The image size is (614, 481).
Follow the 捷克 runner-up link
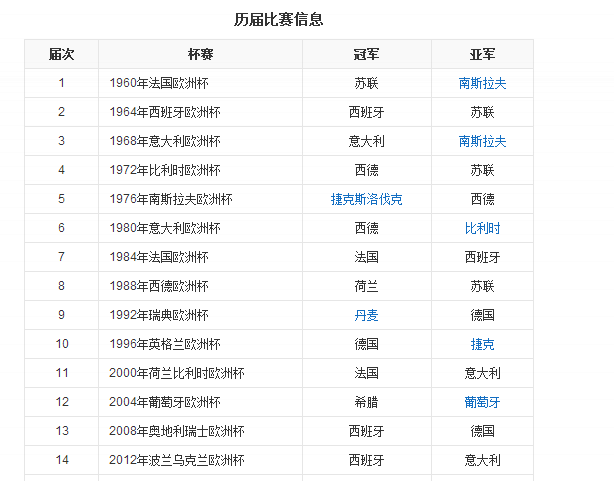(482, 344)
